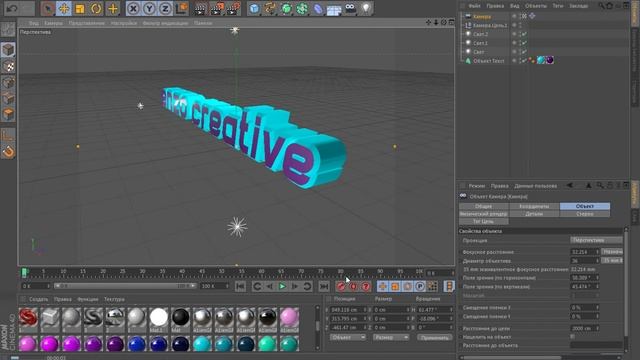Activate the Scale tool
Screen dimensions: 640x360
tap(80, 9)
